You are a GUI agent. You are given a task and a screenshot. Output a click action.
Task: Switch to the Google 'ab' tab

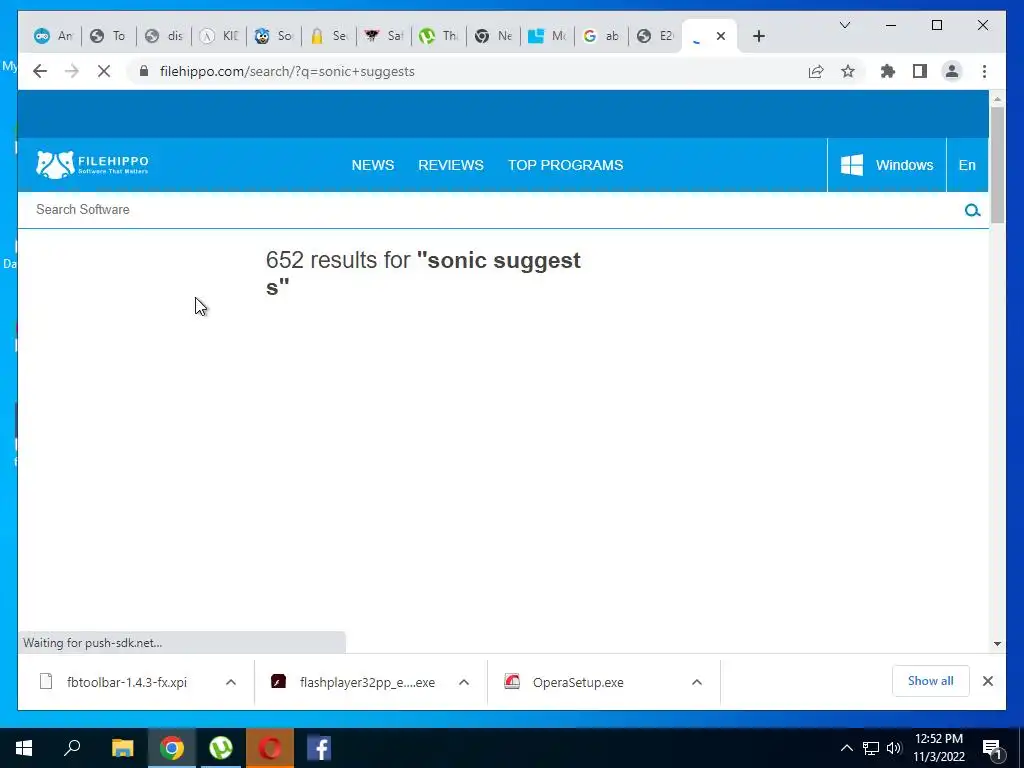click(601, 36)
